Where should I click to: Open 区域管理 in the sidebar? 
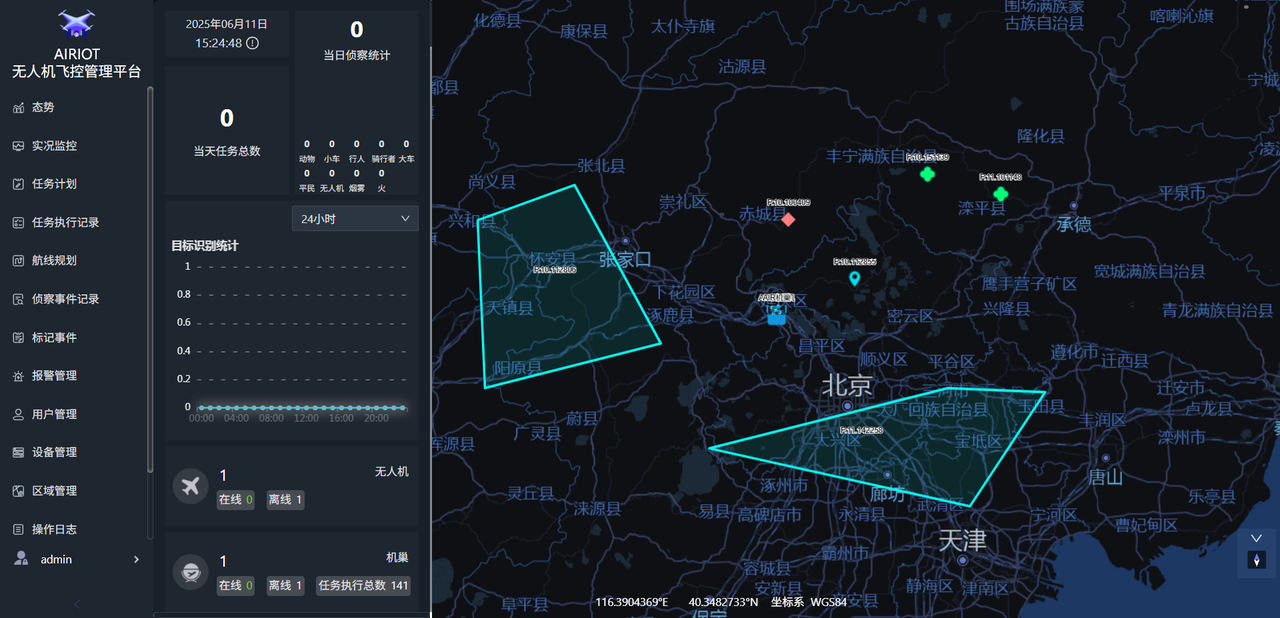point(55,491)
